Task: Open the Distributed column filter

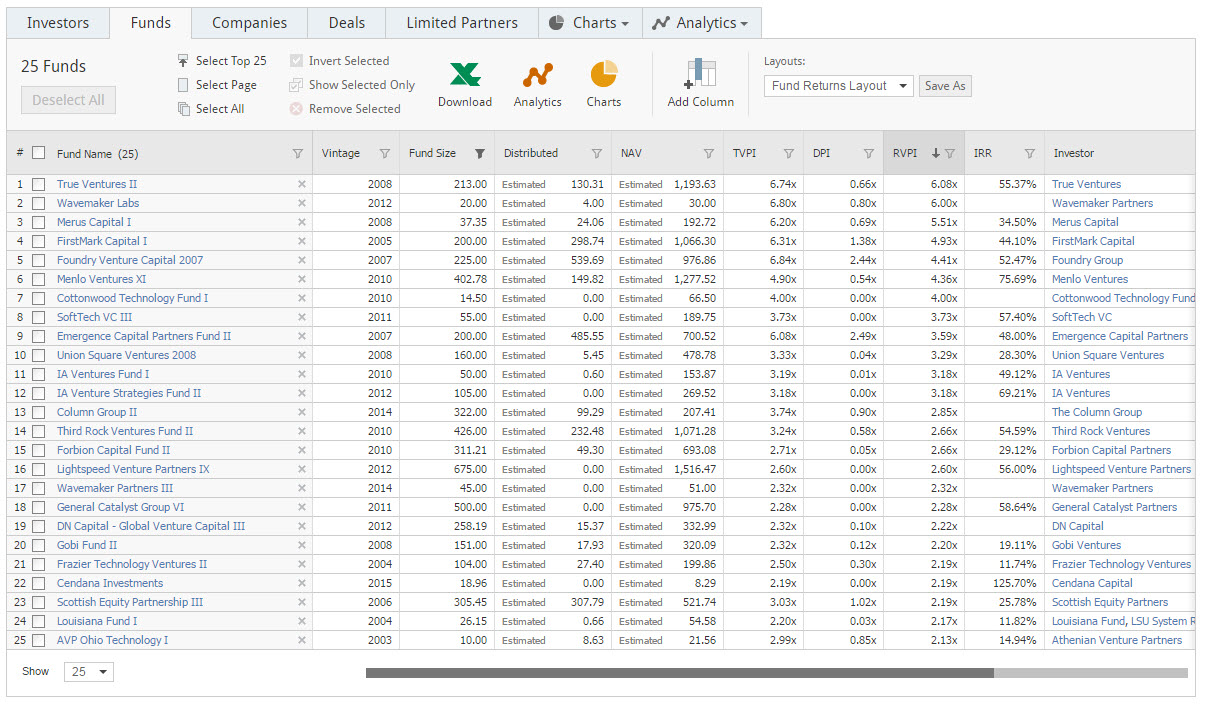Action: 597,154
